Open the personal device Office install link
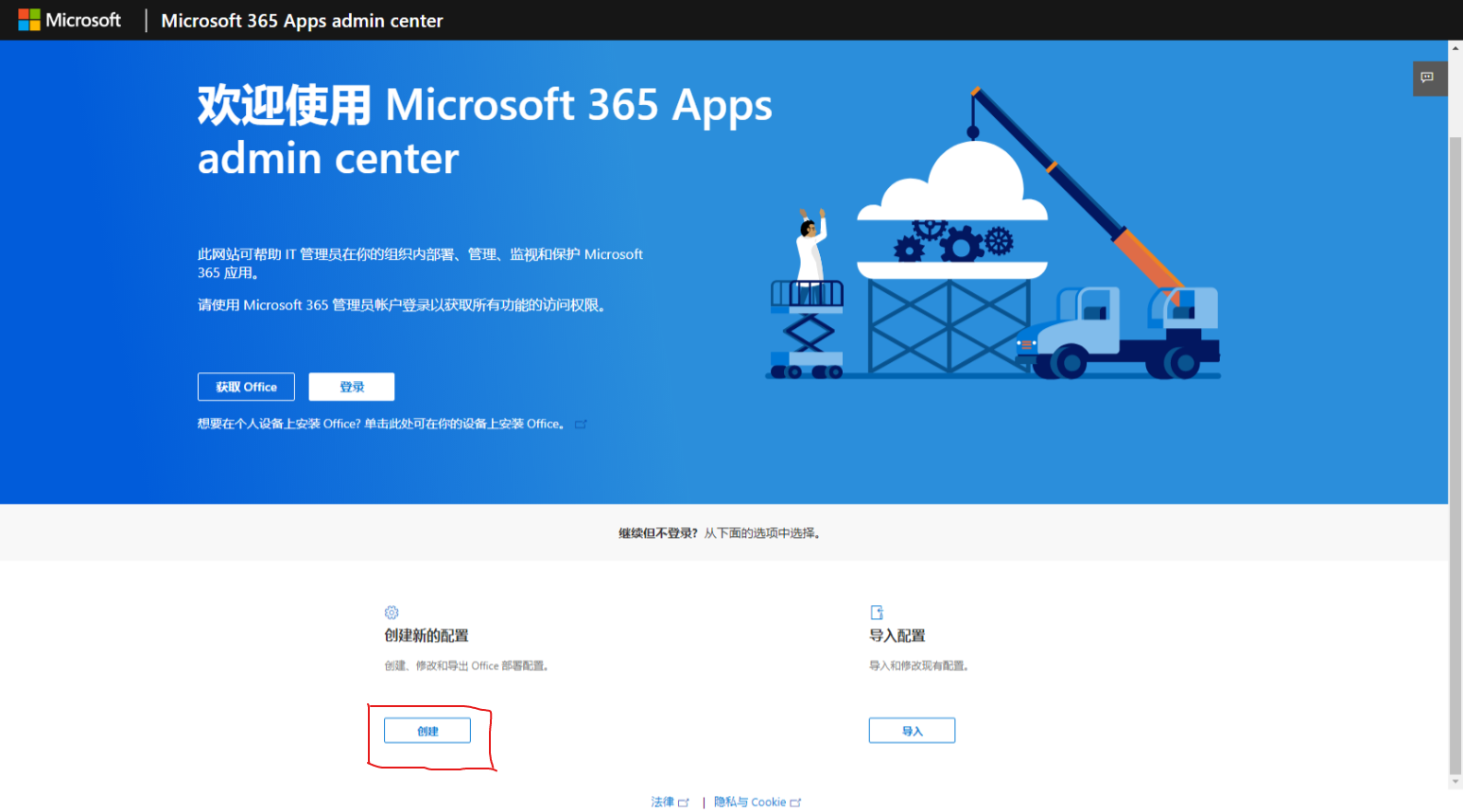 pyautogui.click(x=381, y=423)
